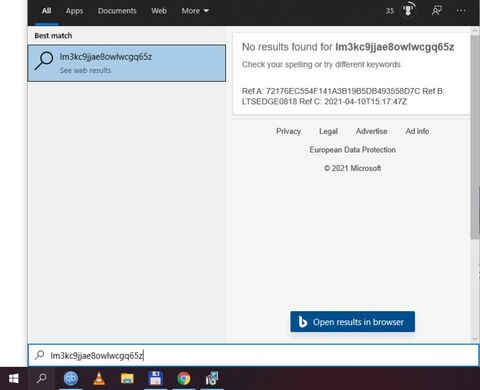Click the Check your spelling text
Viewport: 480px width, 390px height.
click(x=321, y=64)
